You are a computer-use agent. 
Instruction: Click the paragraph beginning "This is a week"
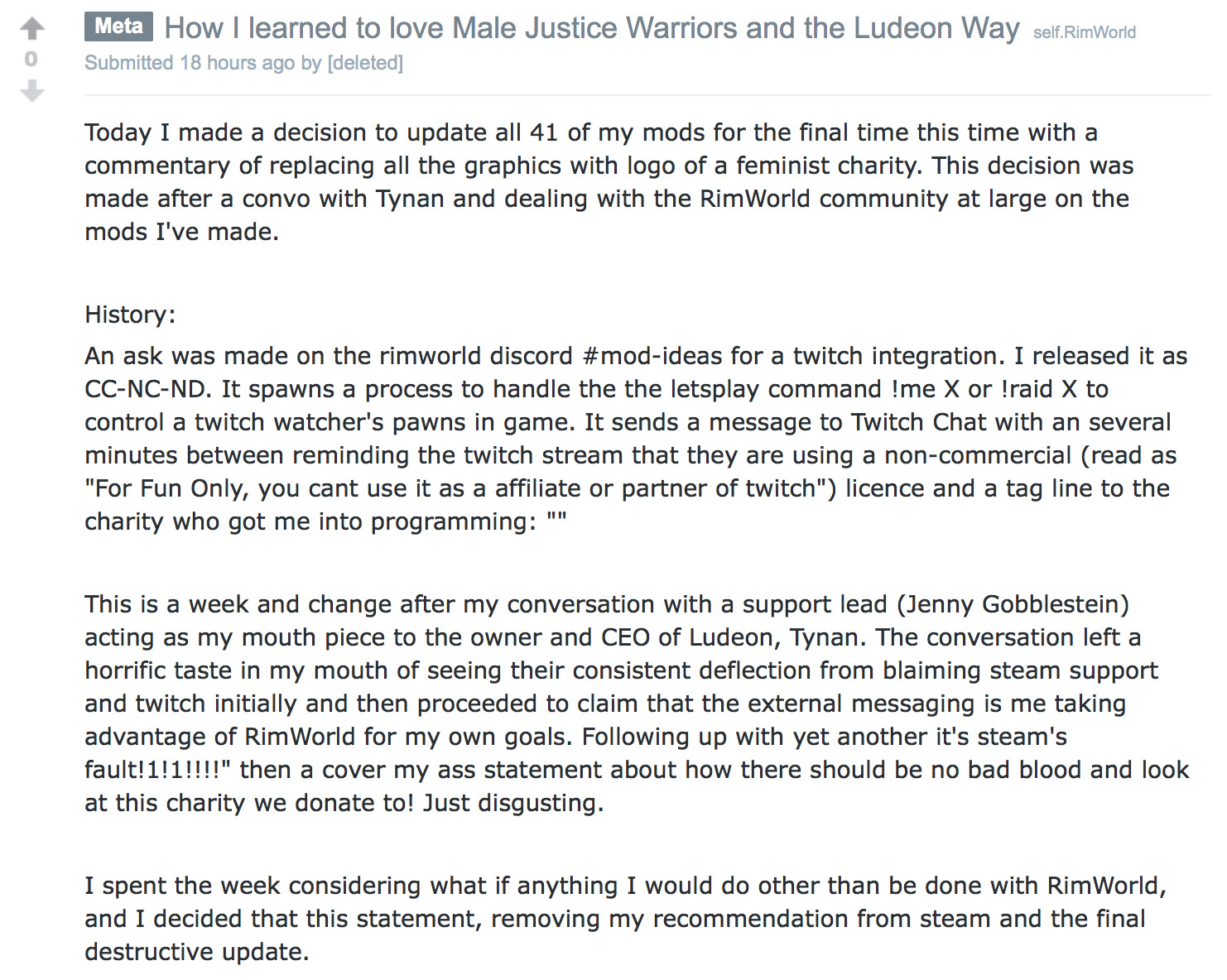pyautogui.click(x=636, y=704)
